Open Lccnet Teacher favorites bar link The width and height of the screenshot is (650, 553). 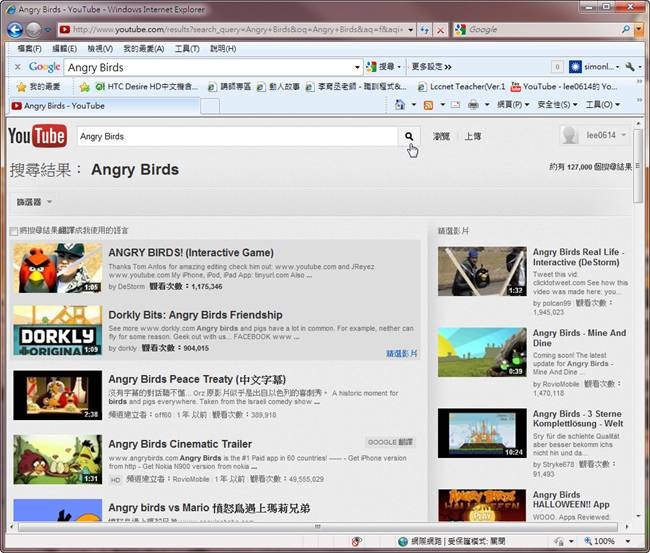coord(463,87)
